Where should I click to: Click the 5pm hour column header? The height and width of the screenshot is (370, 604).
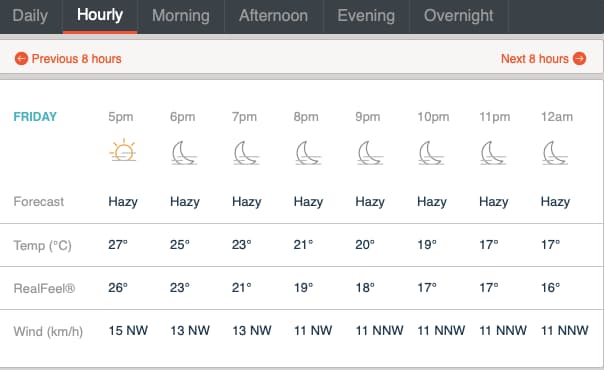click(x=121, y=117)
